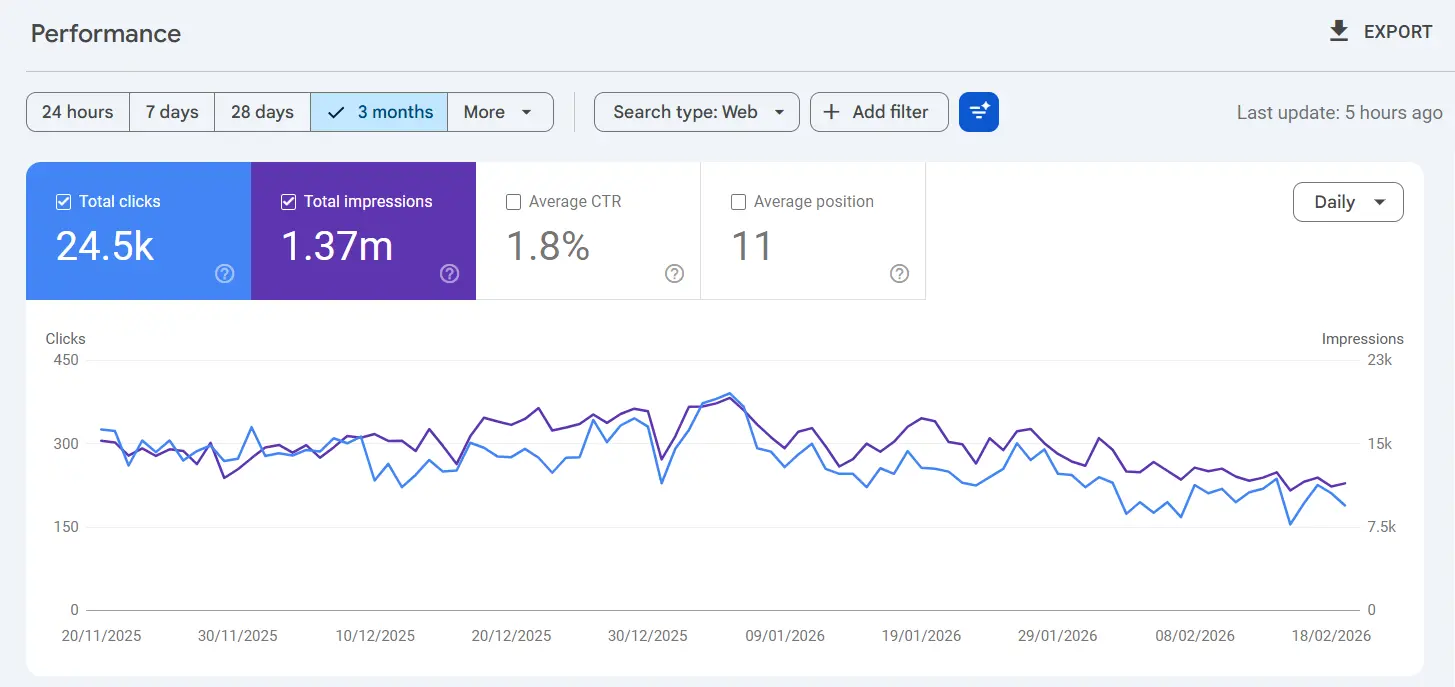Click the Add filter button
Screen dimensions: 1455x687
(878, 112)
